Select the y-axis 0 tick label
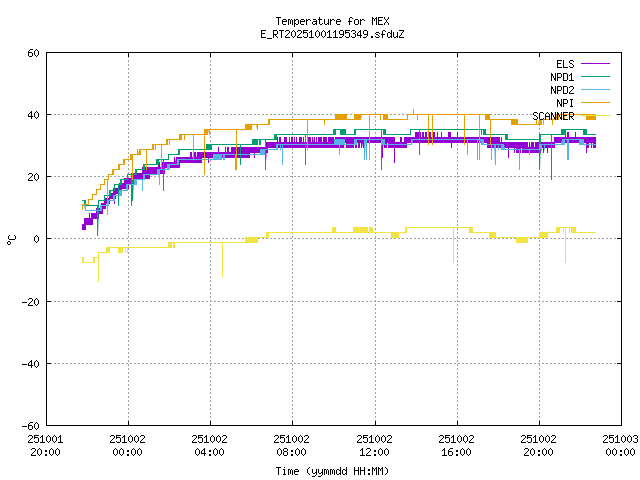This screenshot has height=480, width=640. pyautogui.click(x=36, y=239)
